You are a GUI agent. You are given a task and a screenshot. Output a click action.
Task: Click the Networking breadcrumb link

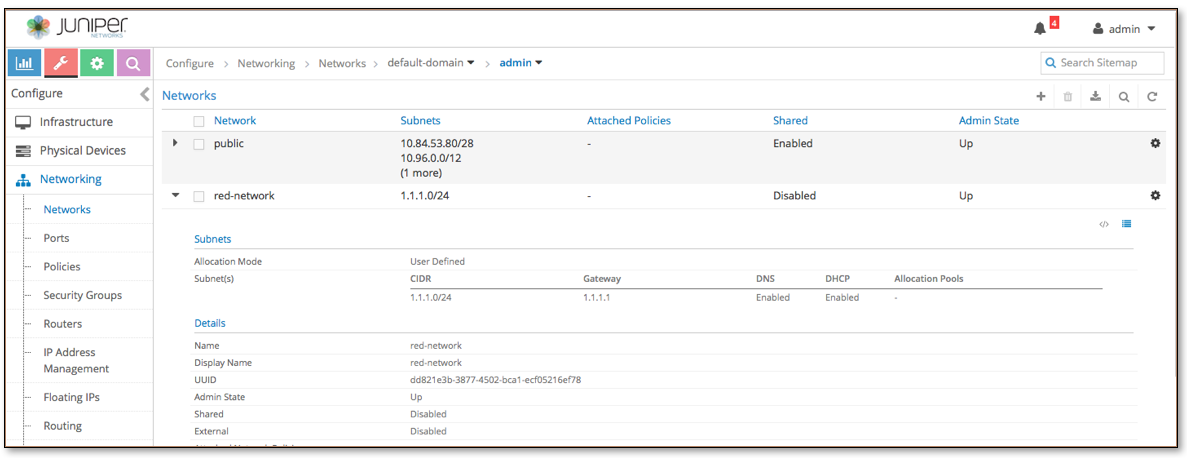(266, 64)
